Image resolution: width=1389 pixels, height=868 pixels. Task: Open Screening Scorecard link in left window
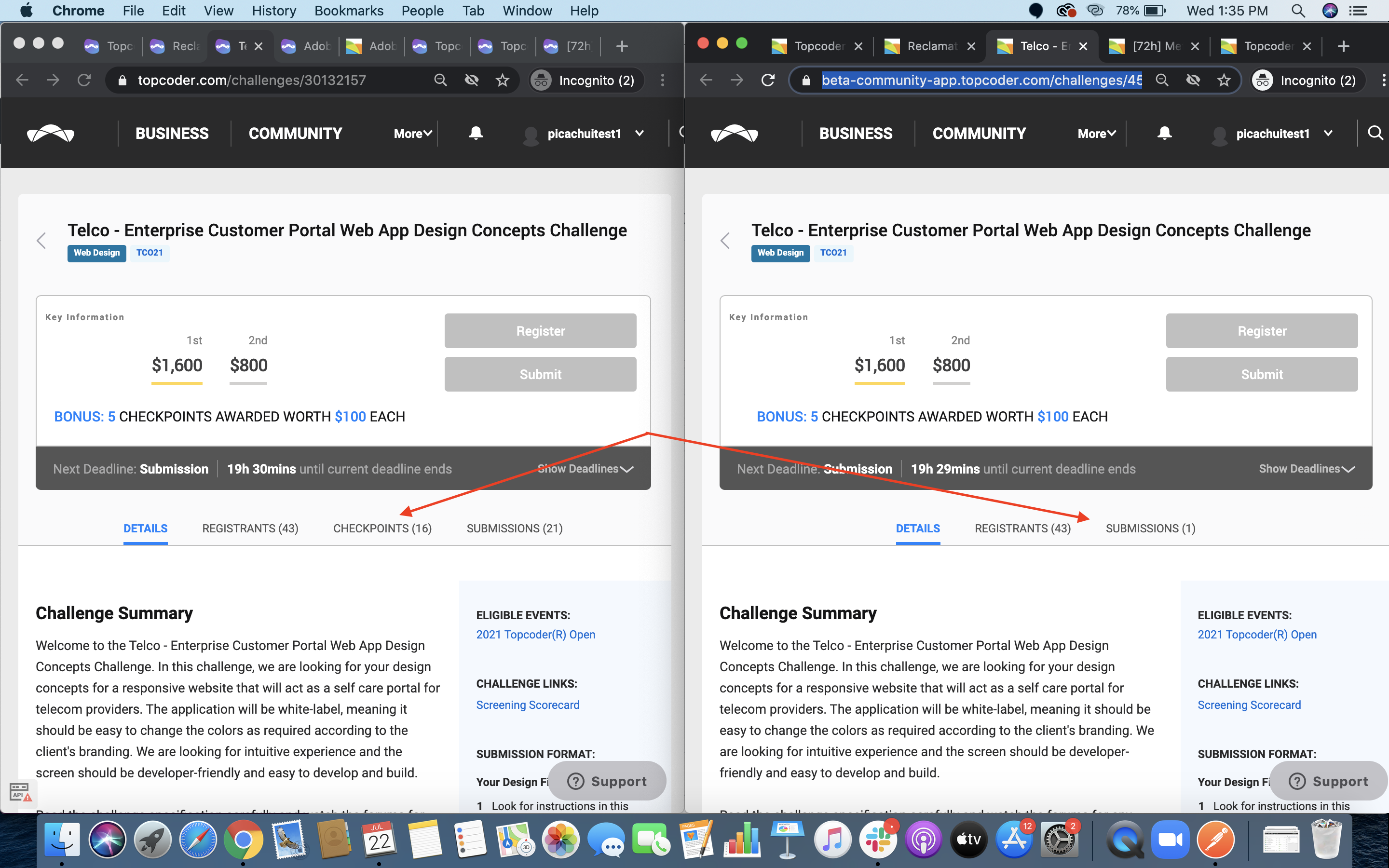(x=528, y=705)
